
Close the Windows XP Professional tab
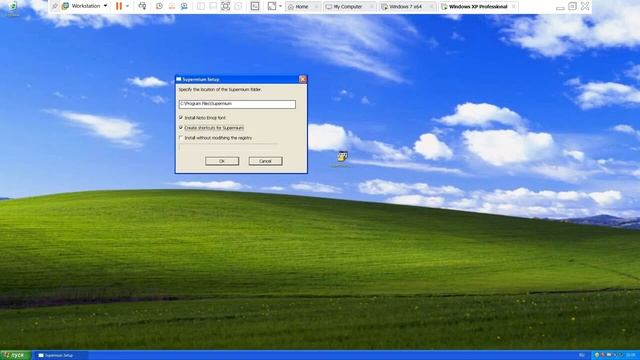513,7
